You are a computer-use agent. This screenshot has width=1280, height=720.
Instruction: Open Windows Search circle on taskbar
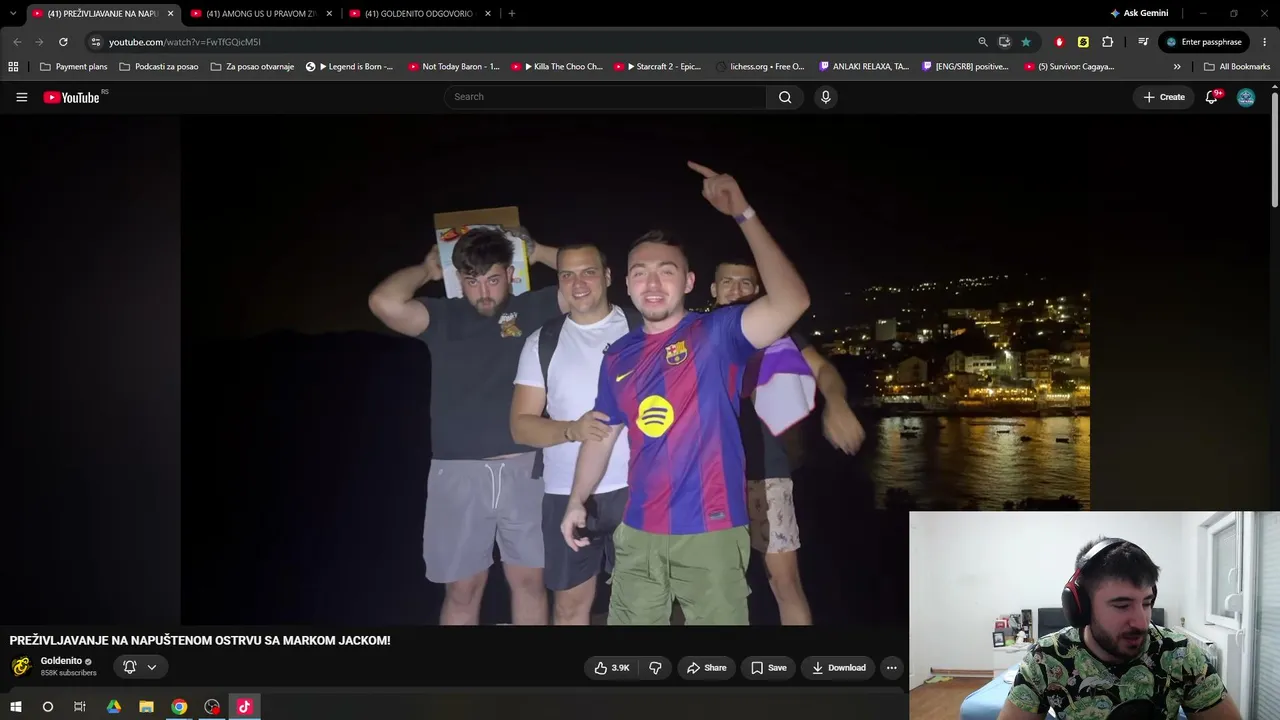point(47,707)
